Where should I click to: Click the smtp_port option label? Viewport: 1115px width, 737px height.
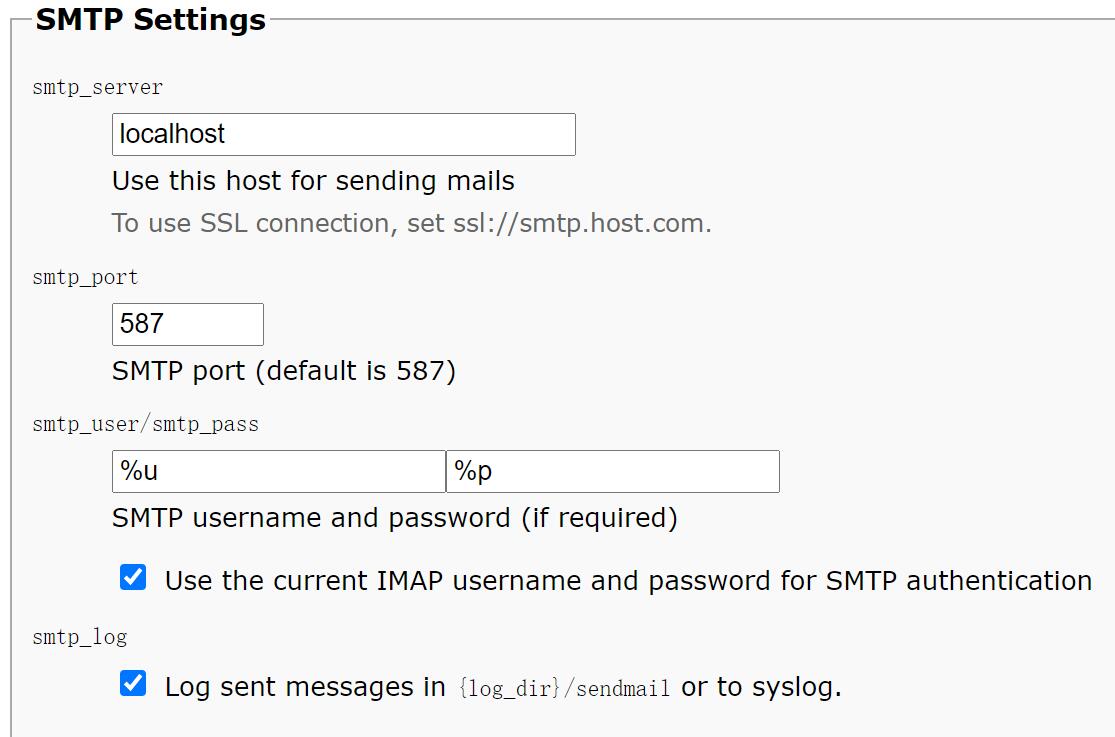(85, 277)
